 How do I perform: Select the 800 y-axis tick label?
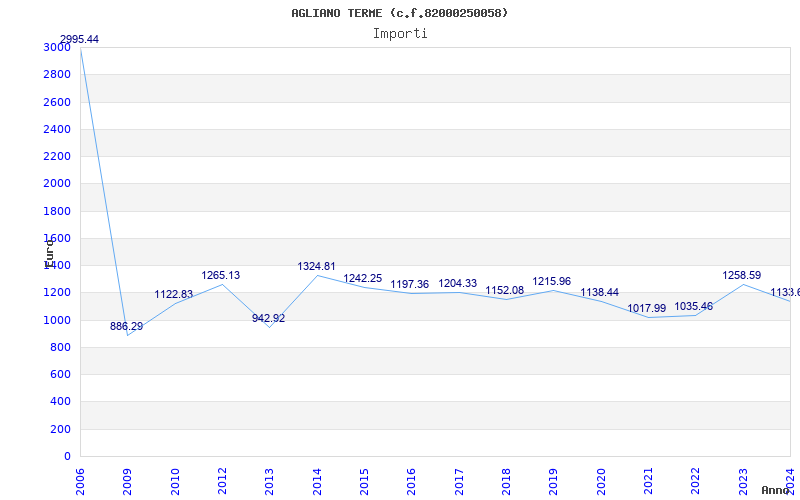pos(60,347)
